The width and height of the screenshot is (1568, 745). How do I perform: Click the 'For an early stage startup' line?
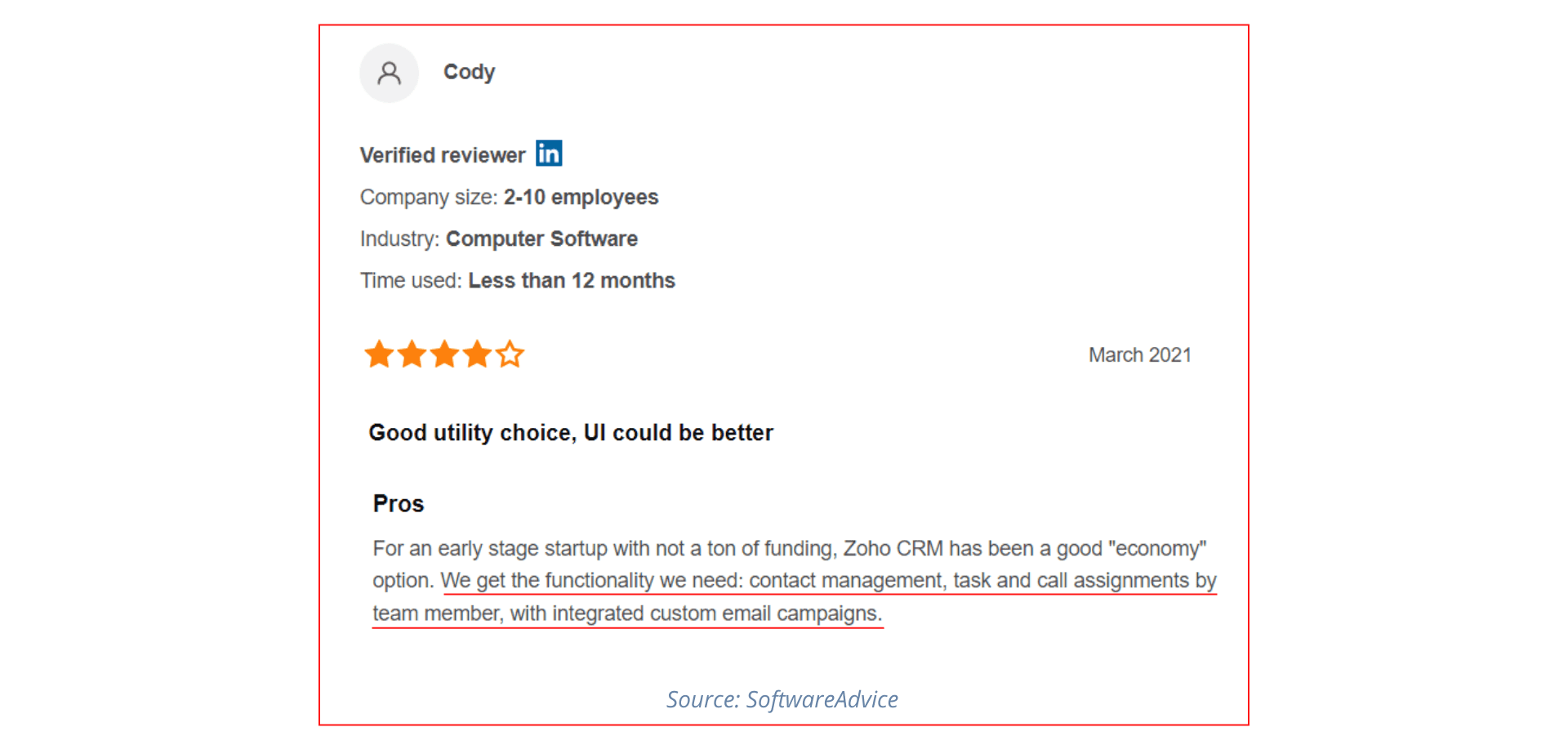click(789, 548)
